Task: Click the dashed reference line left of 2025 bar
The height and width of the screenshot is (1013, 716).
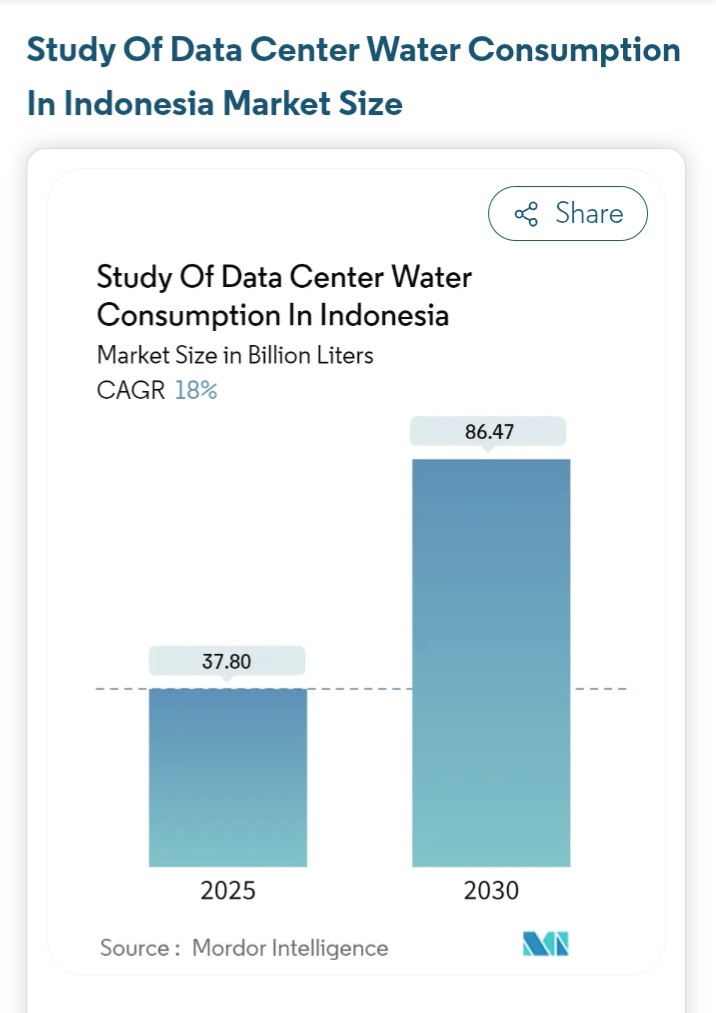Action: 122,689
